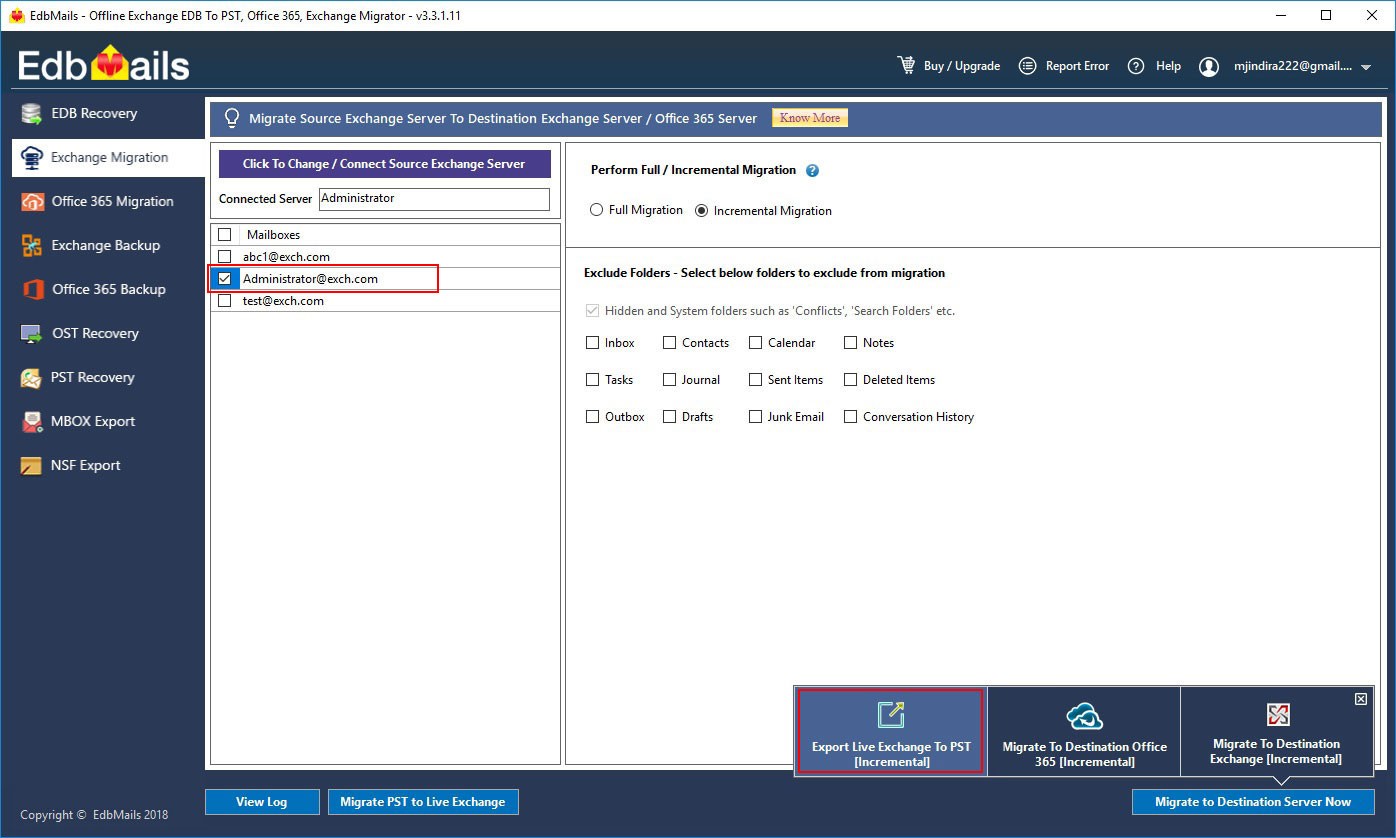Open the Office 365 Migration section
1396x838 pixels.
[108, 201]
